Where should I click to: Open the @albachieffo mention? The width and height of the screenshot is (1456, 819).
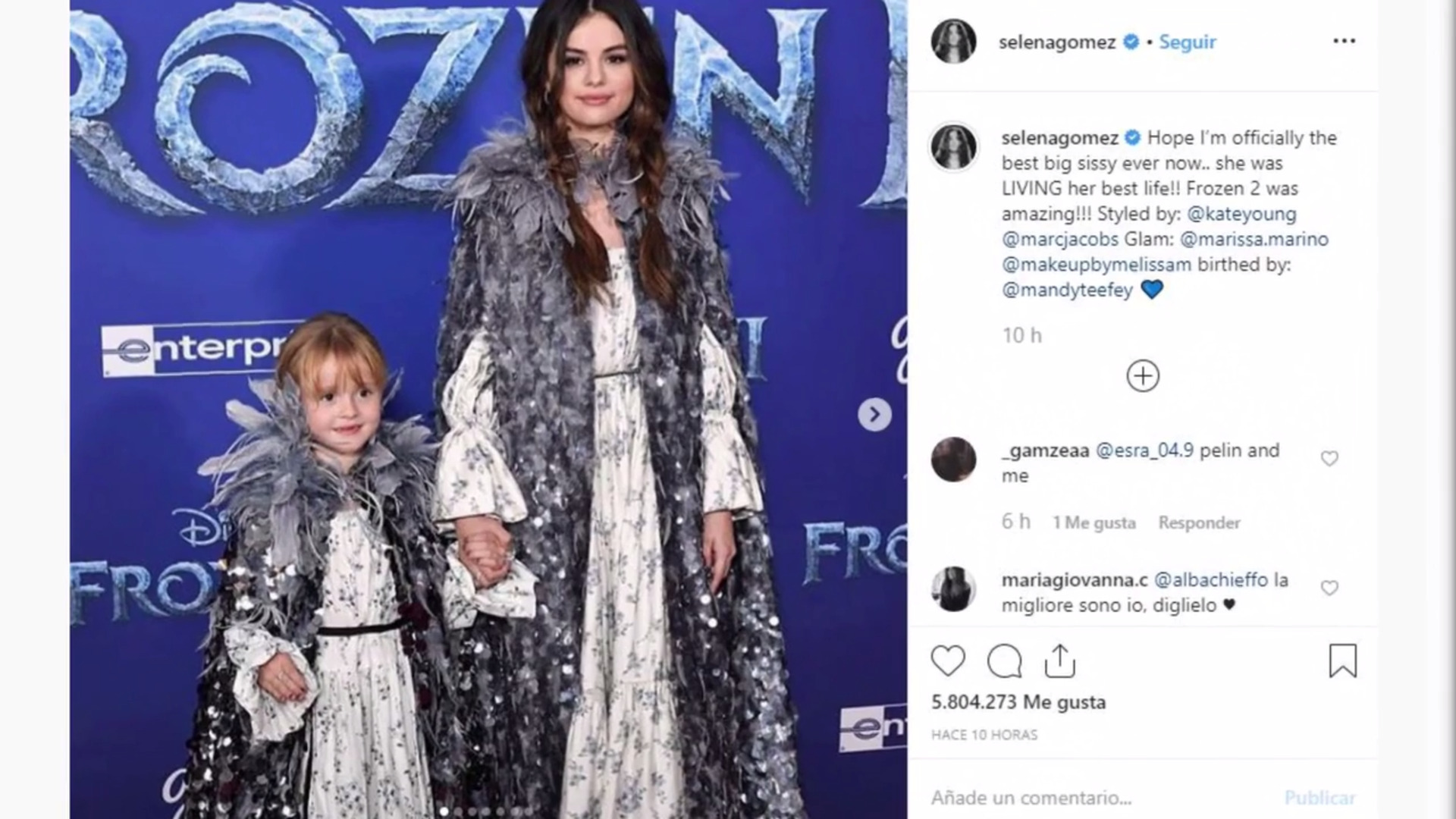(x=1210, y=580)
